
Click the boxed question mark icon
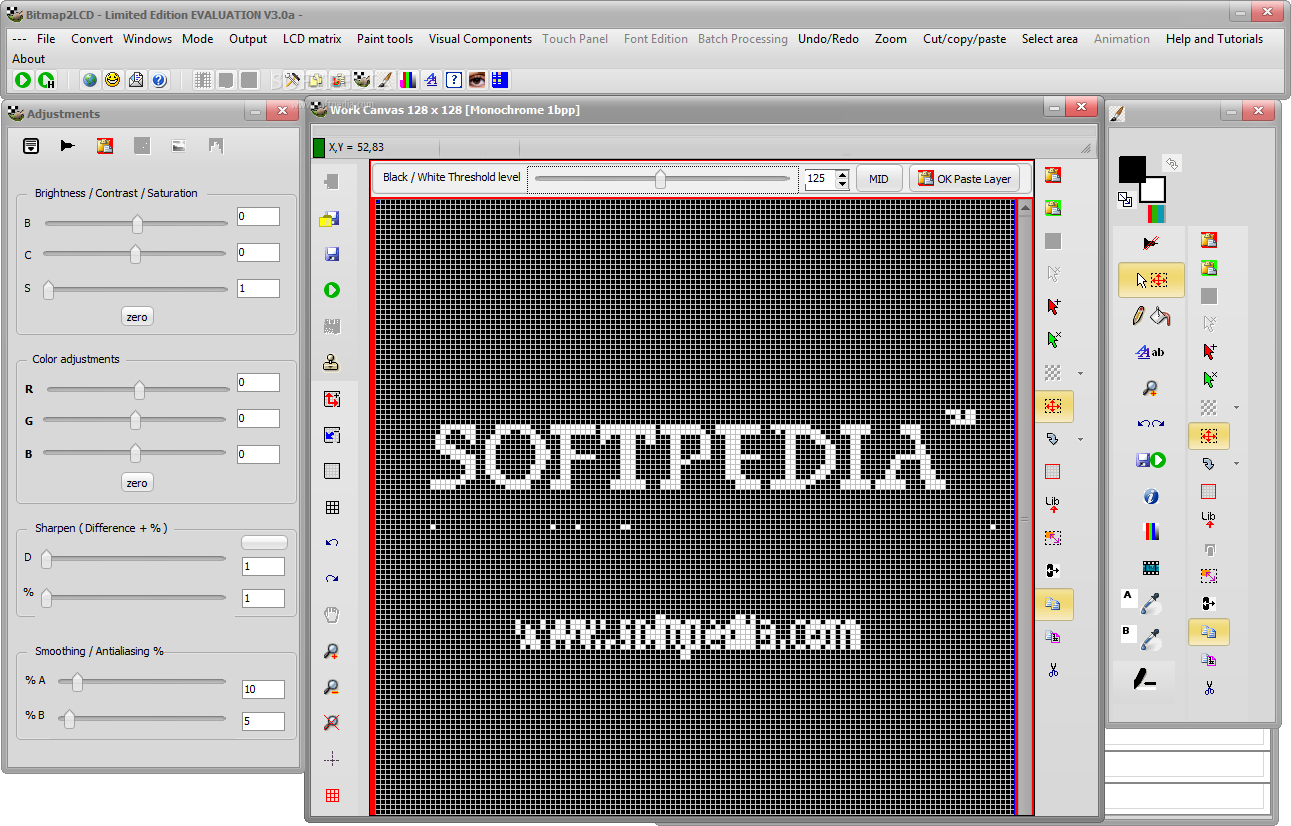click(x=454, y=80)
